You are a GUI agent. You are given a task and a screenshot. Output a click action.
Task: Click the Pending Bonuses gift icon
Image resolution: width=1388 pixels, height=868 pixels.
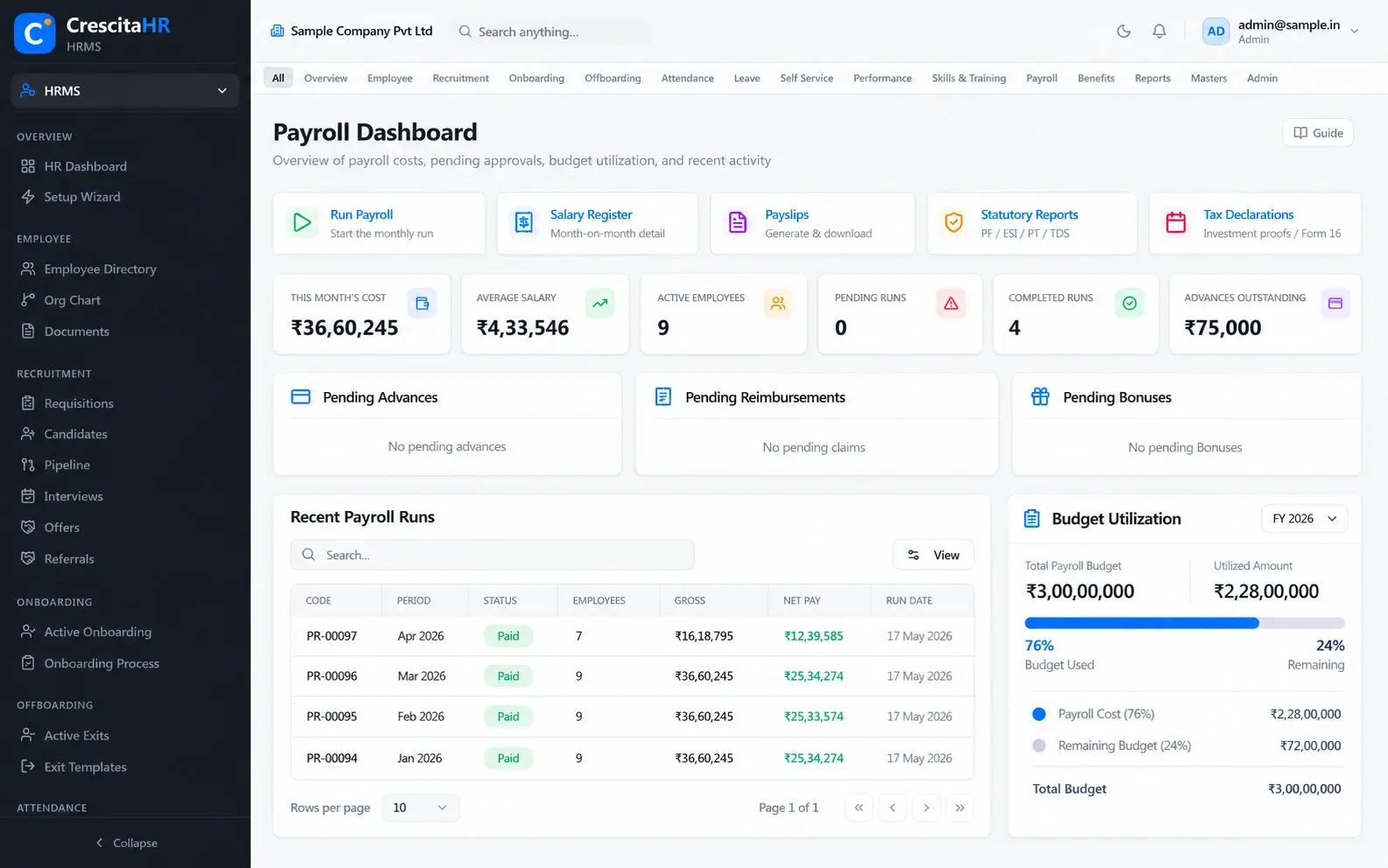click(1040, 396)
